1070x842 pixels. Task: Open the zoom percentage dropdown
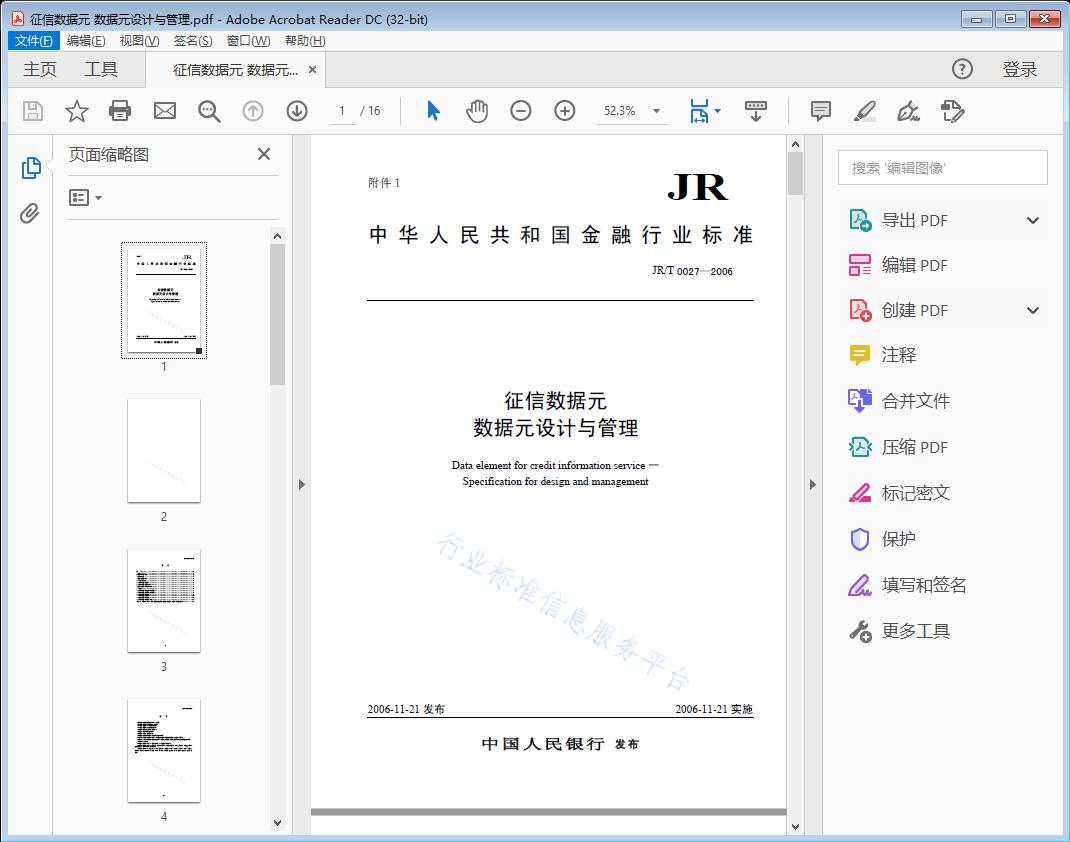[x=655, y=111]
